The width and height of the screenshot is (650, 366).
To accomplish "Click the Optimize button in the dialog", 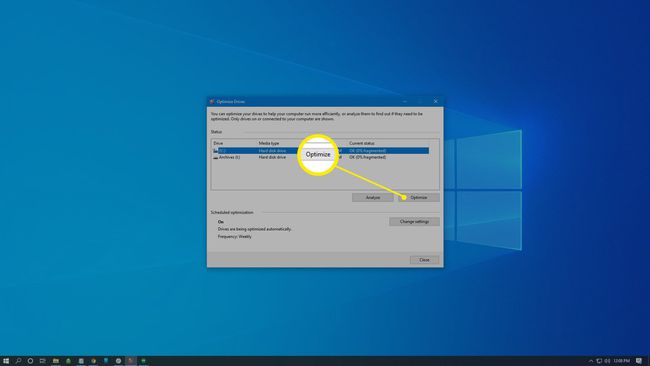I will tap(419, 198).
